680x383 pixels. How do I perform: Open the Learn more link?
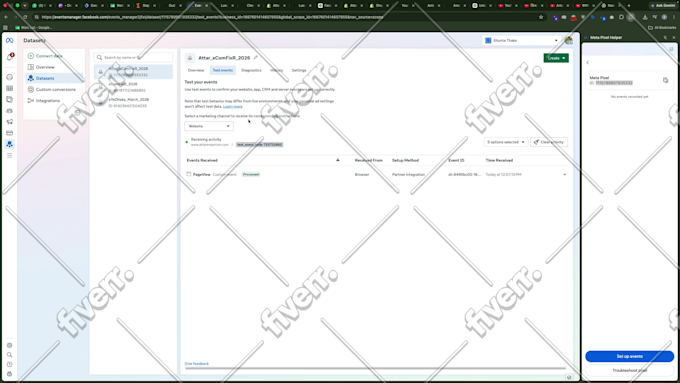232,106
